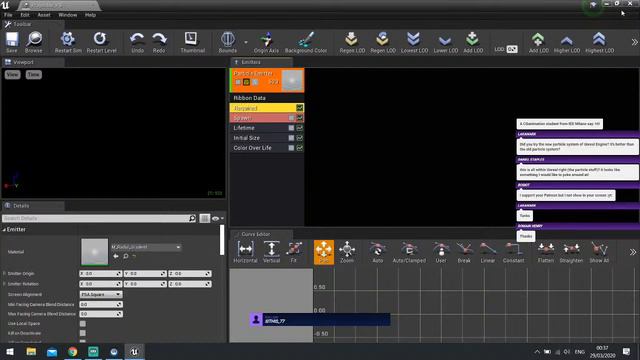Click Straighten tangents in Curve Editor
Viewport: 640px width, 360px height.
tap(571, 252)
